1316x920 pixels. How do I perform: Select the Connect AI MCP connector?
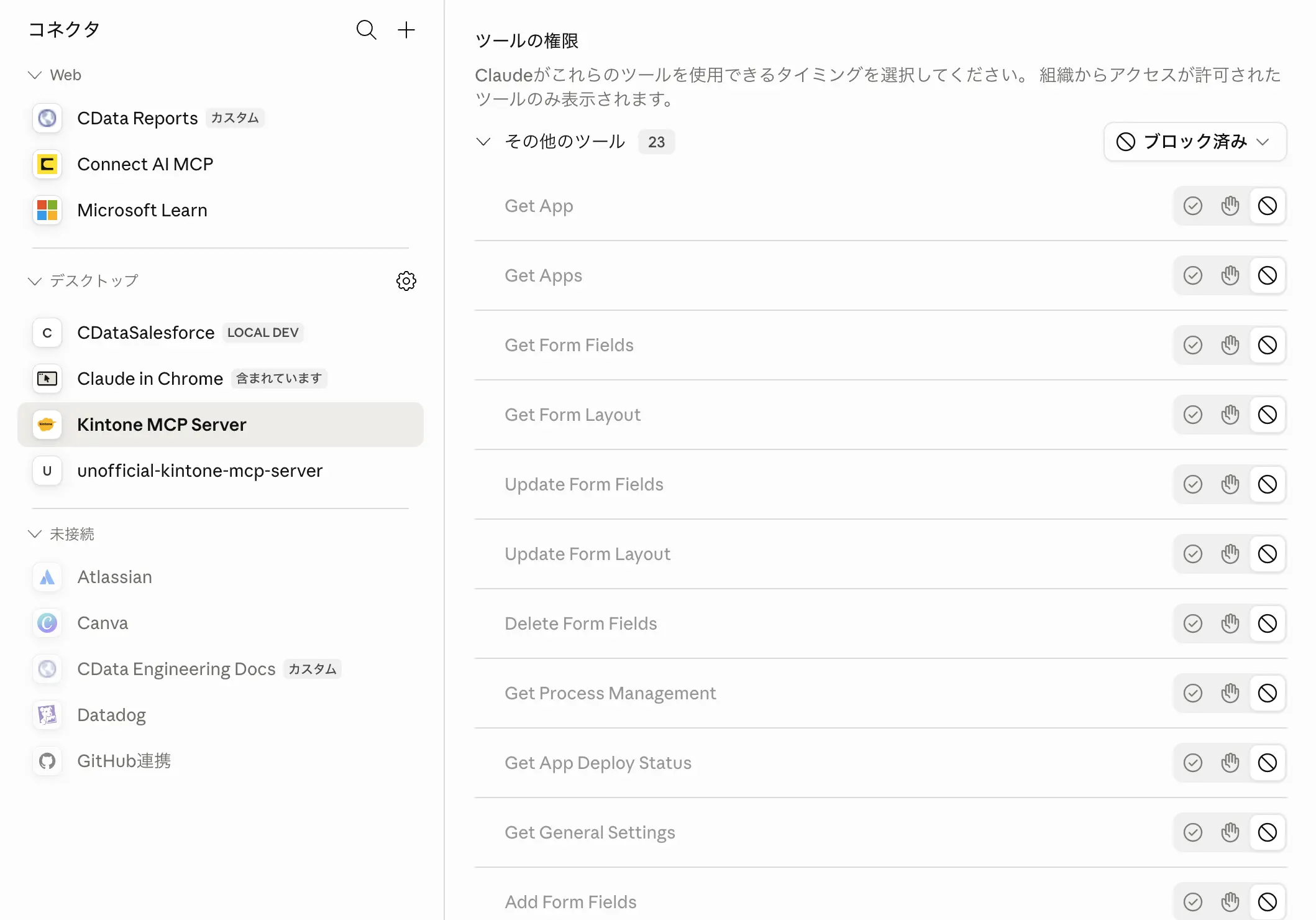pyautogui.click(x=221, y=164)
